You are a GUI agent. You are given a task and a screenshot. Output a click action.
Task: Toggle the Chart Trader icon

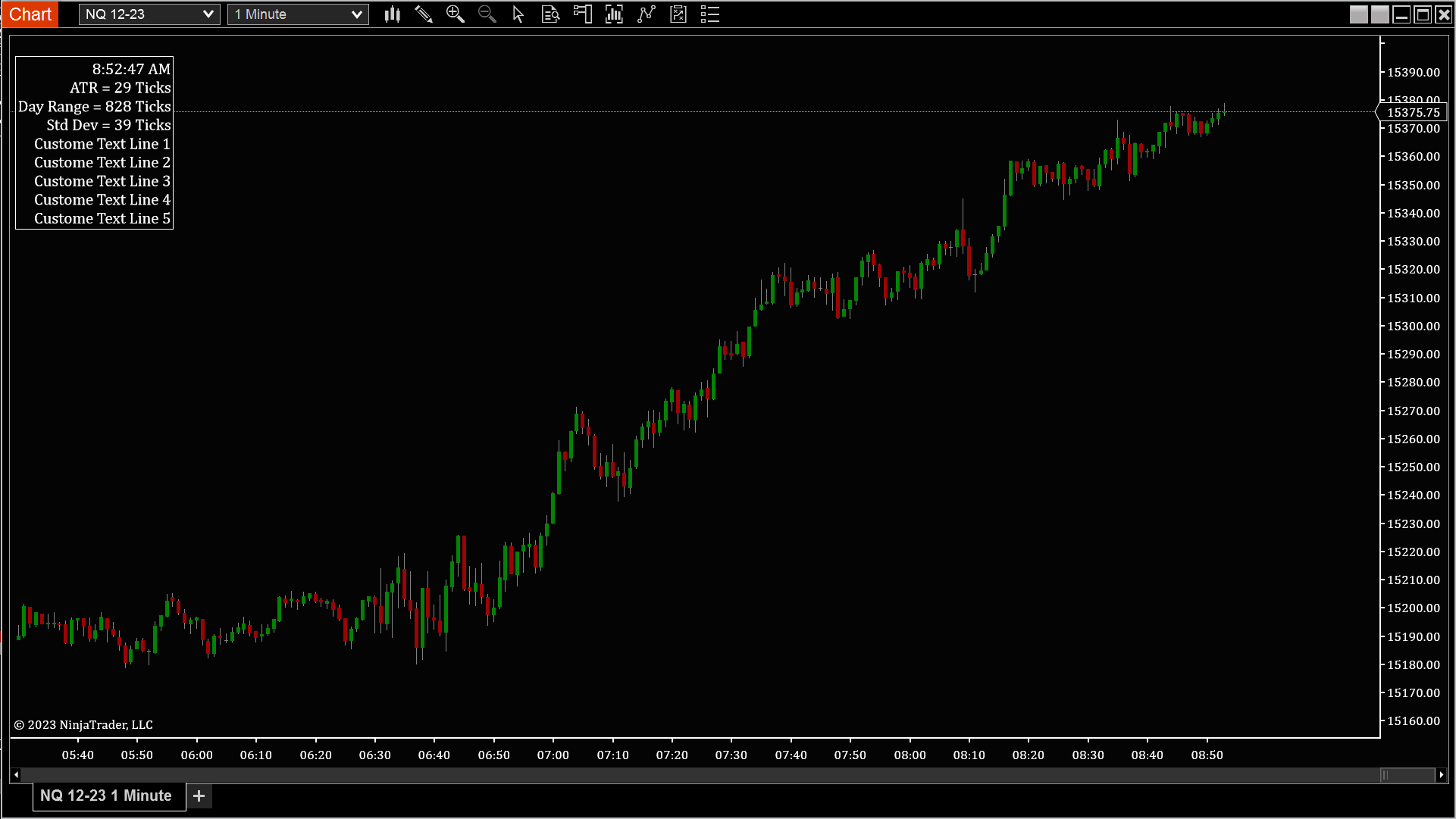point(582,14)
